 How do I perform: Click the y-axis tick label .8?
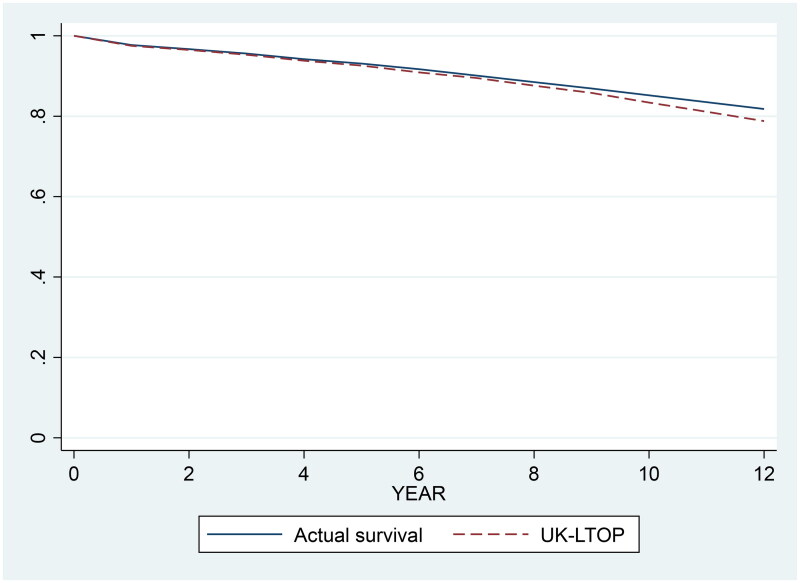pos(37,116)
